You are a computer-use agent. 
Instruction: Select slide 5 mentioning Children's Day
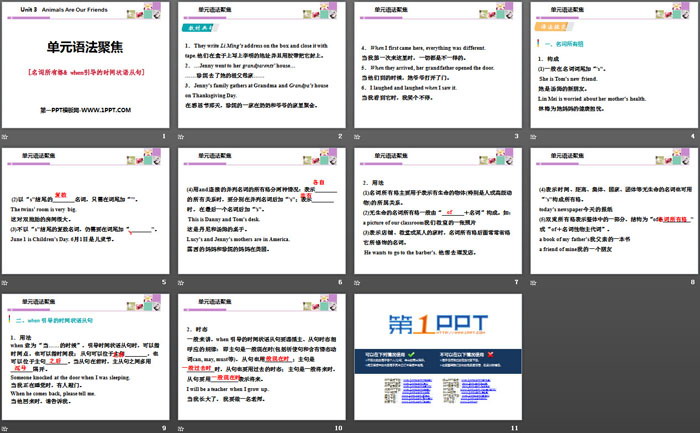[88, 216]
